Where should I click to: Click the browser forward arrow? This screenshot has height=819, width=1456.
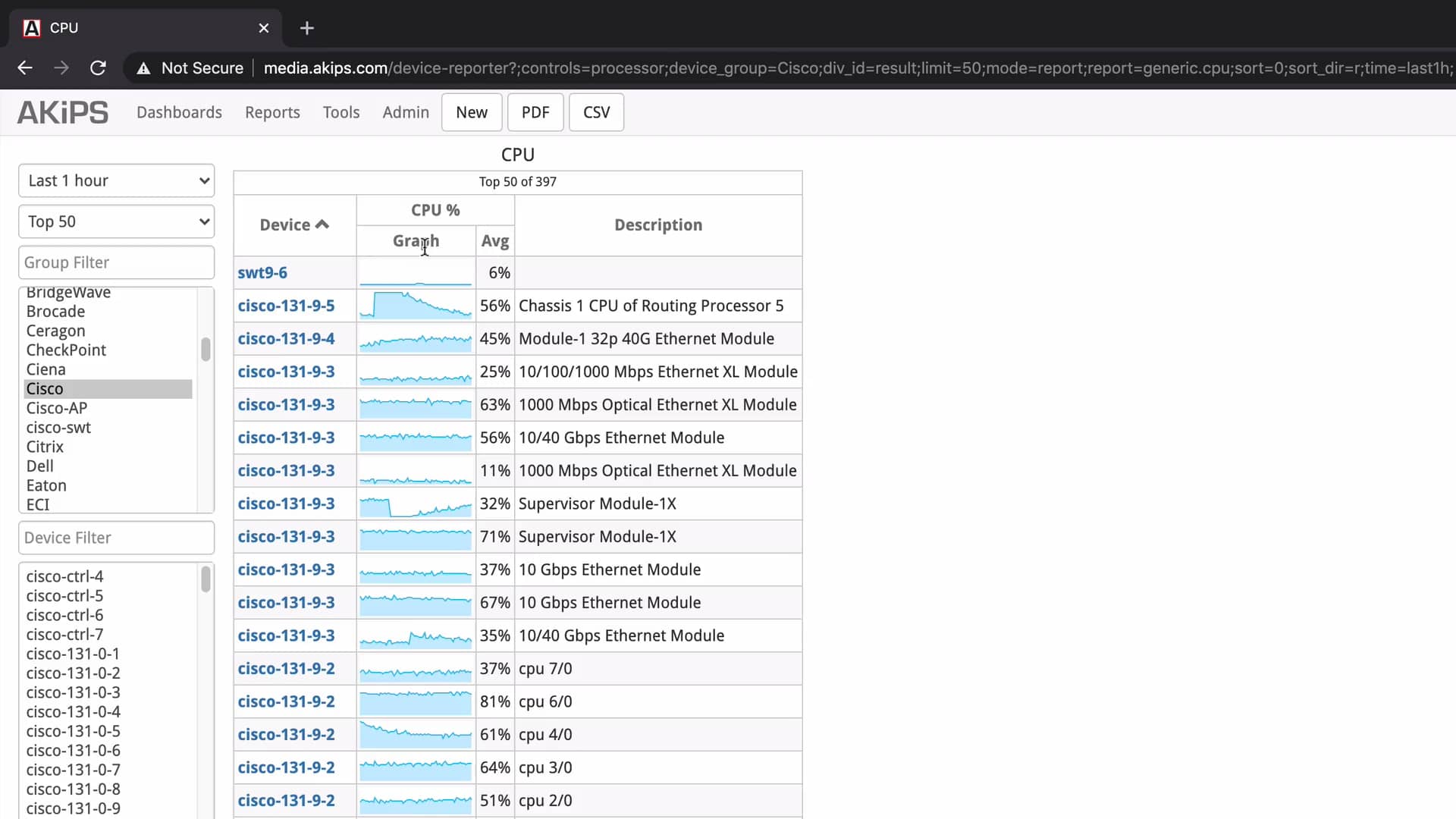tap(61, 67)
